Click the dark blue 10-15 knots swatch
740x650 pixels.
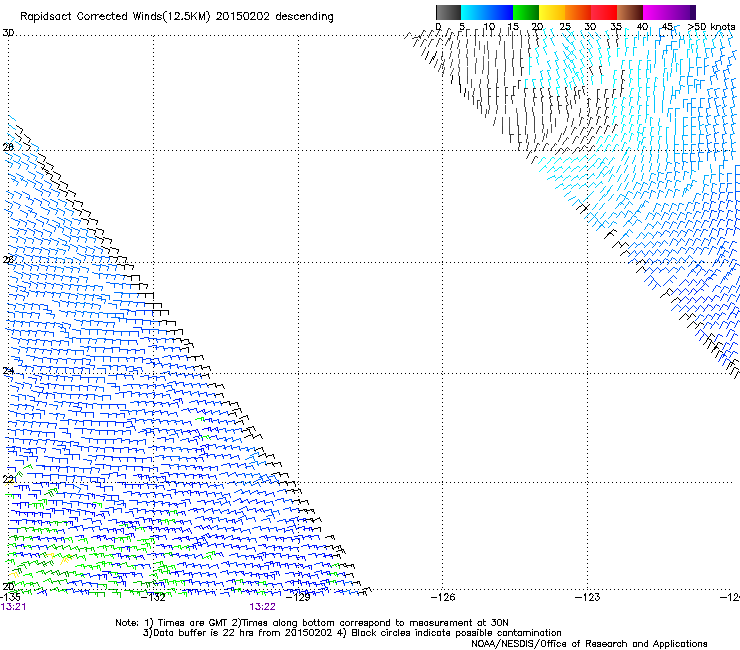[x=500, y=12]
